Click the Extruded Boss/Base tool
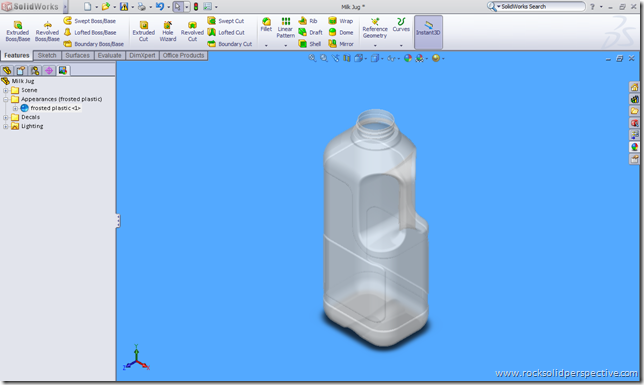 [x=18, y=31]
